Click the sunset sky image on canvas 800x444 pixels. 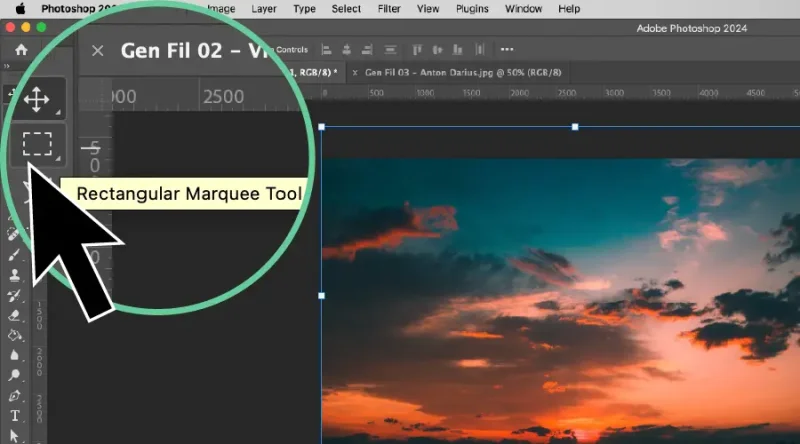561,301
